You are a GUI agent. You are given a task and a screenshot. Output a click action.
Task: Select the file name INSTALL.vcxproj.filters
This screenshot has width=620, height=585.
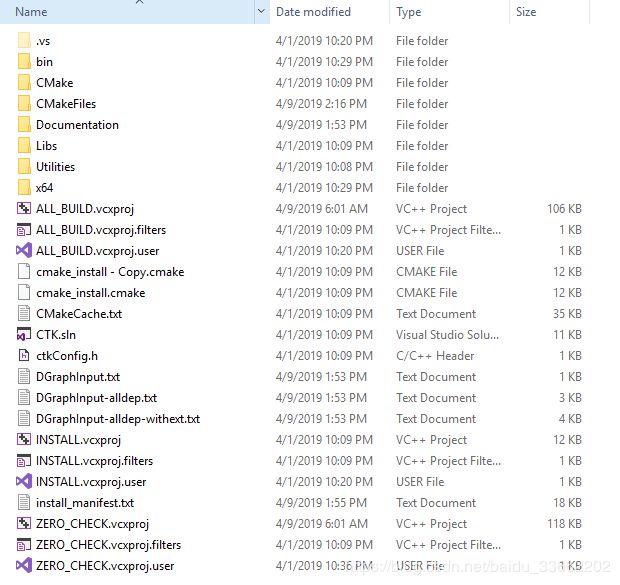pyautogui.click(x=95, y=461)
